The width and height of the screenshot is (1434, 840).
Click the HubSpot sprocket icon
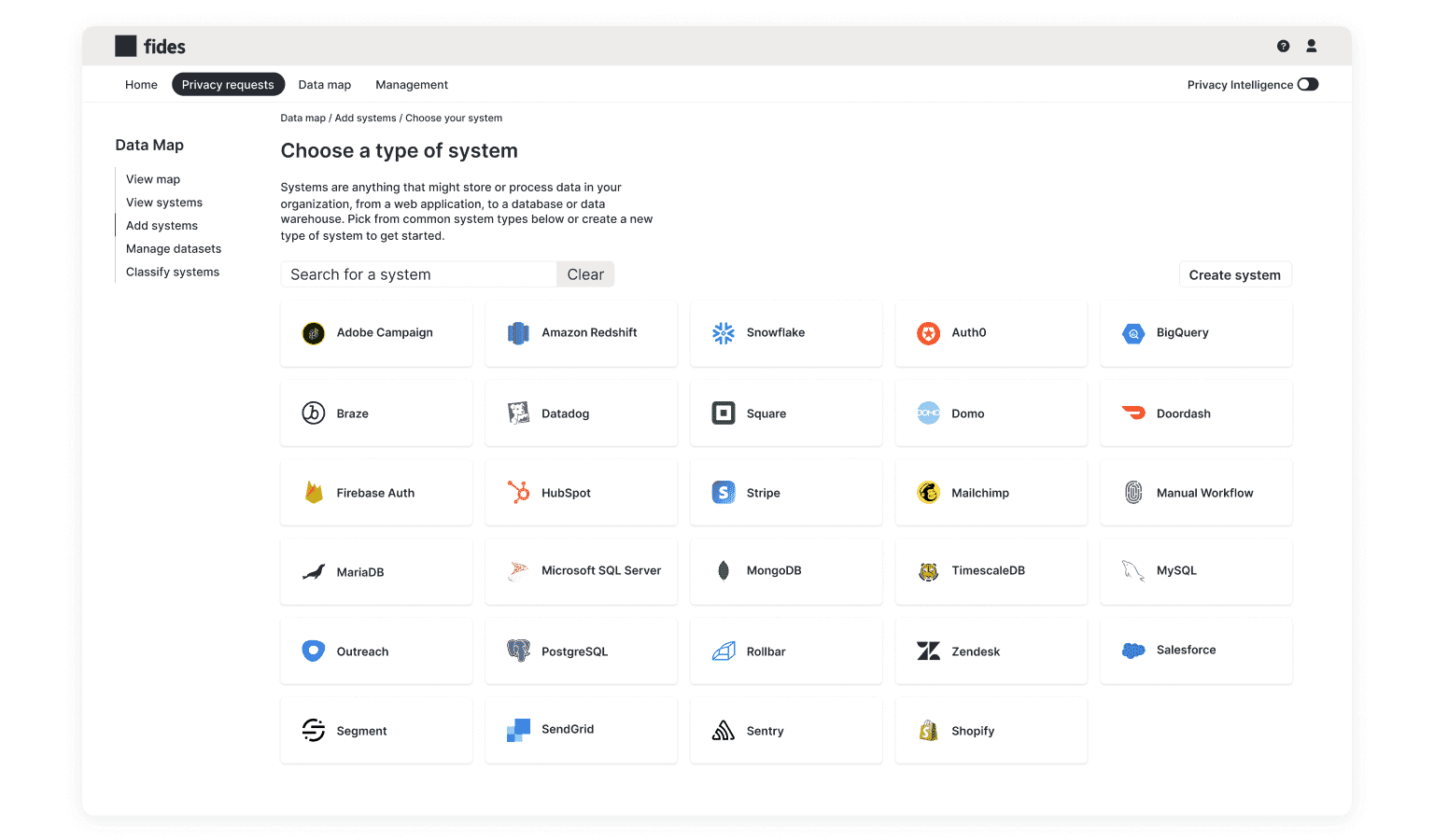pos(518,492)
